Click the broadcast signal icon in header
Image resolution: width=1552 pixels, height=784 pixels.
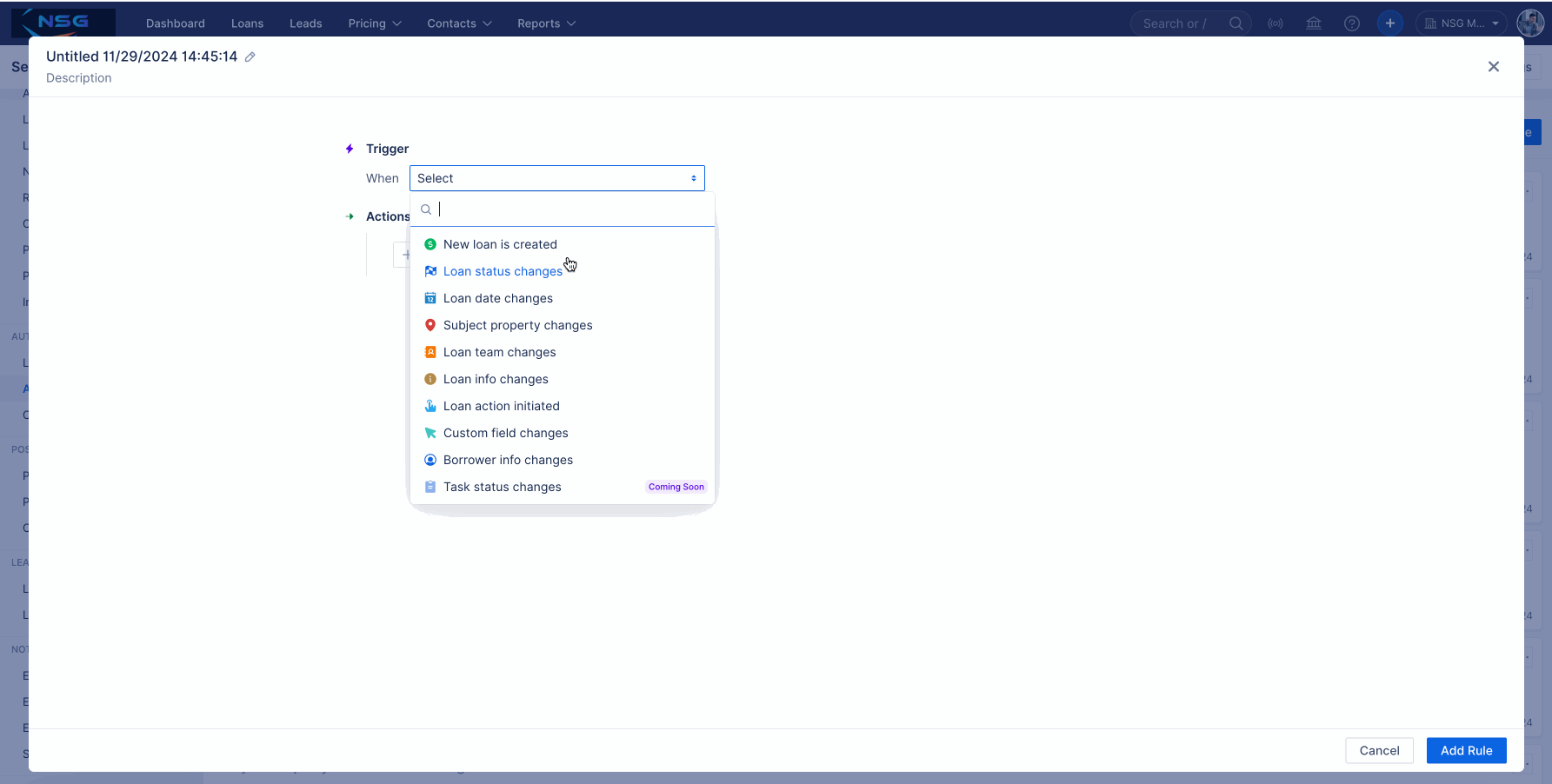[1276, 23]
